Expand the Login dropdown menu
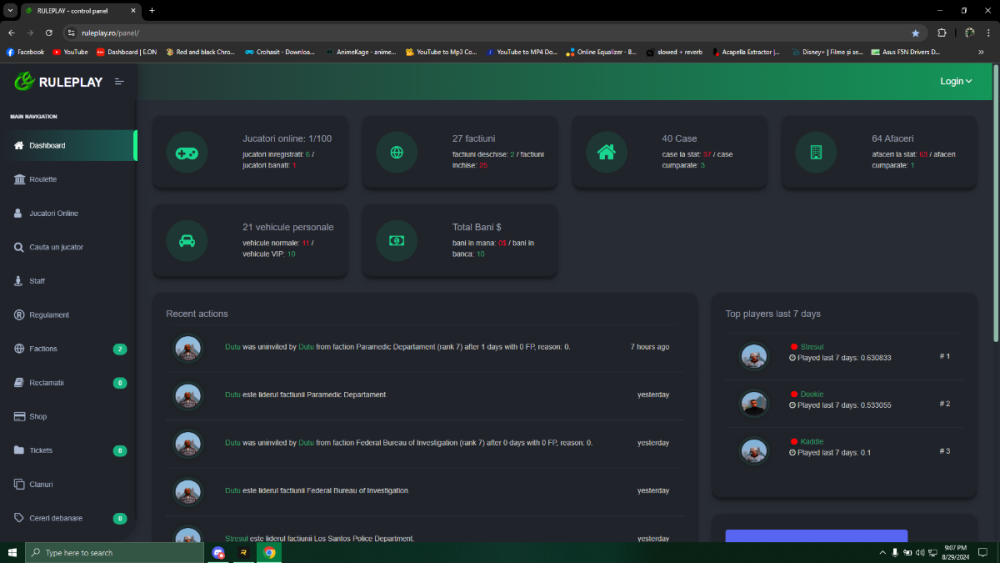Screen dimensions: 1000x563 click(956, 82)
